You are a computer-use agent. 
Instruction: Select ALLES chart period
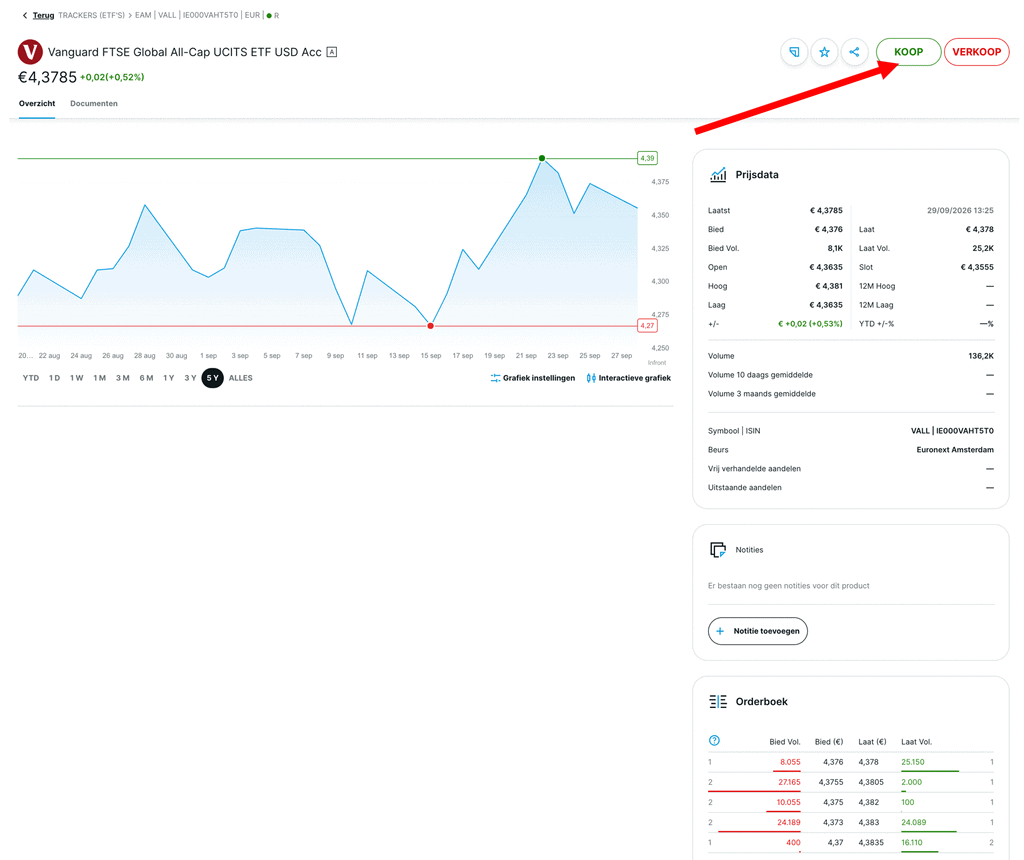coord(240,378)
